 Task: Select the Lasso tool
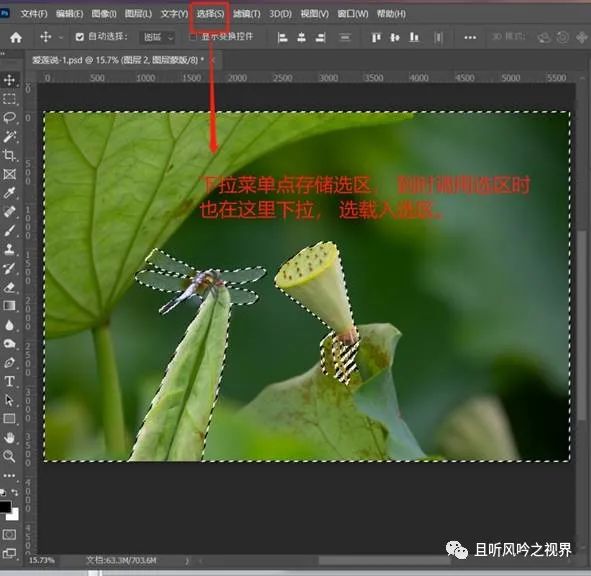pos(9,117)
